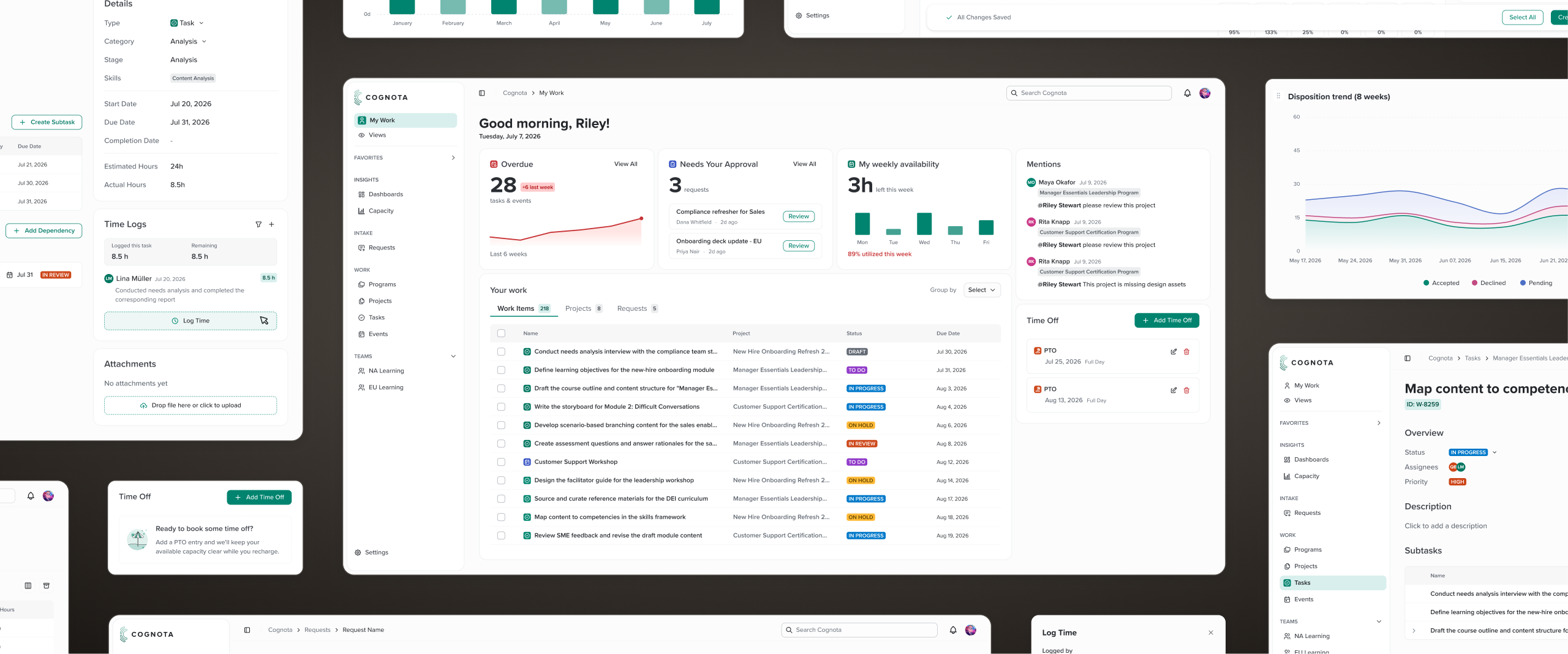Edit the PTO entry for Aug 13, 2026
The image size is (1568, 654).
[1174, 390]
